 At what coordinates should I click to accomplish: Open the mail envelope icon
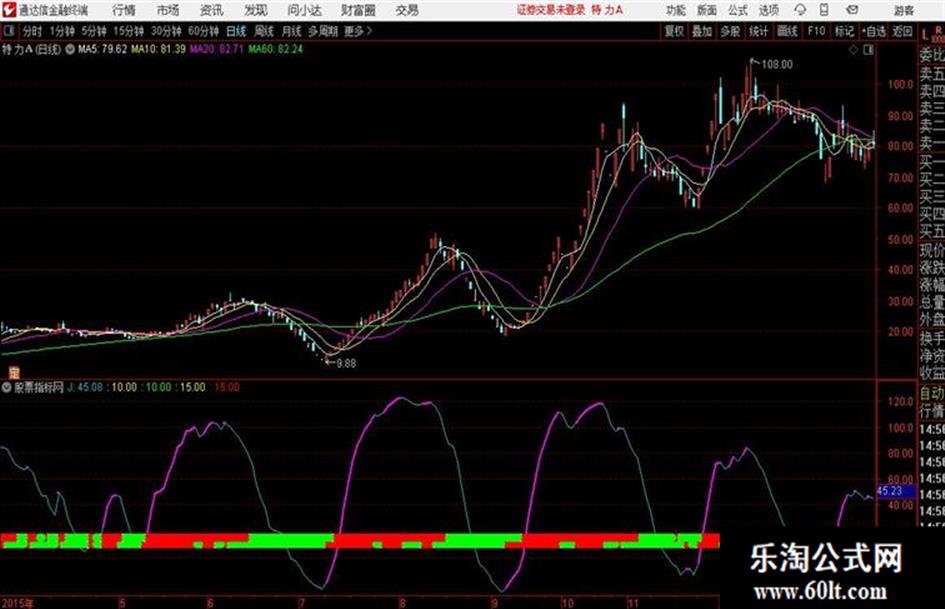852,10
